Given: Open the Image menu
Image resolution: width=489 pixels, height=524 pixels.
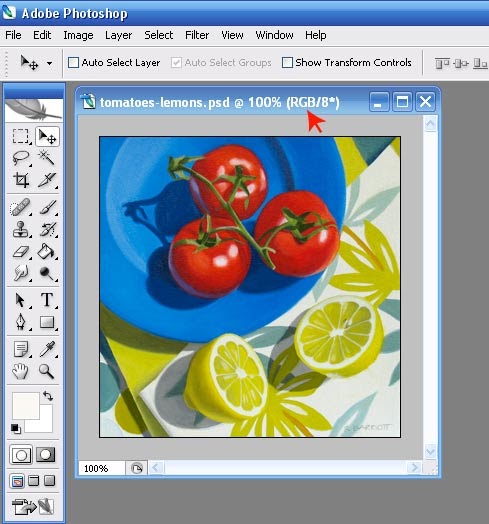Looking at the screenshot, I should [78, 35].
